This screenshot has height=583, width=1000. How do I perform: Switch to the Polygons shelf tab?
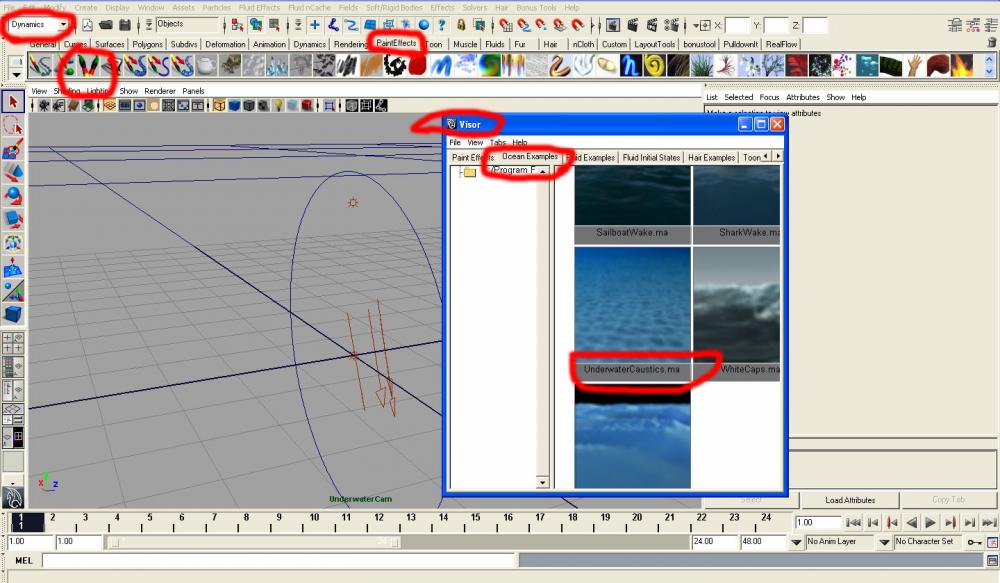(x=147, y=44)
